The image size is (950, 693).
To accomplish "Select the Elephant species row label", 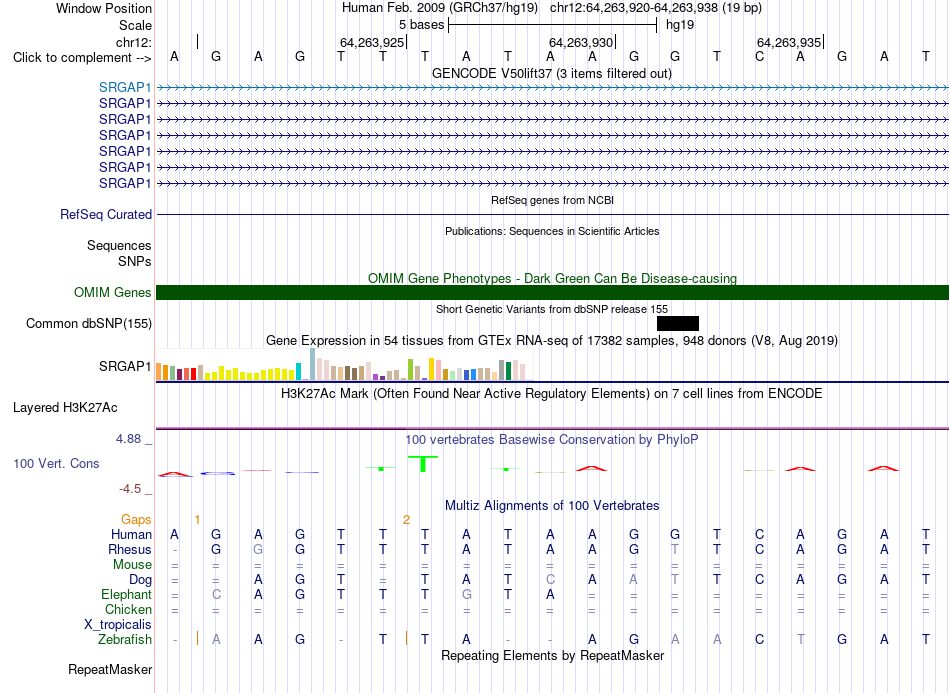I will [x=126, y=594].
